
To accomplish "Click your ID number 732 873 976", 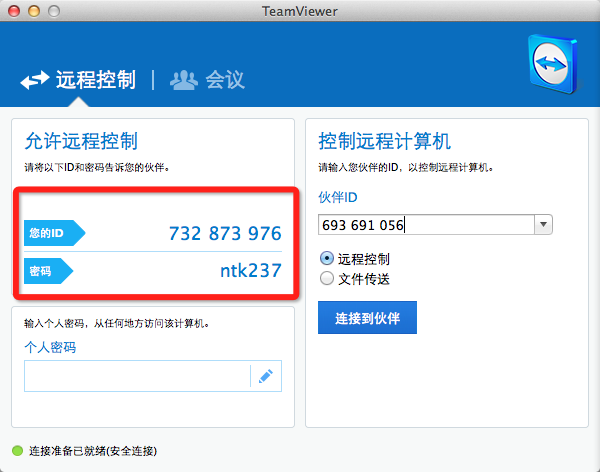I will (225, 234).
